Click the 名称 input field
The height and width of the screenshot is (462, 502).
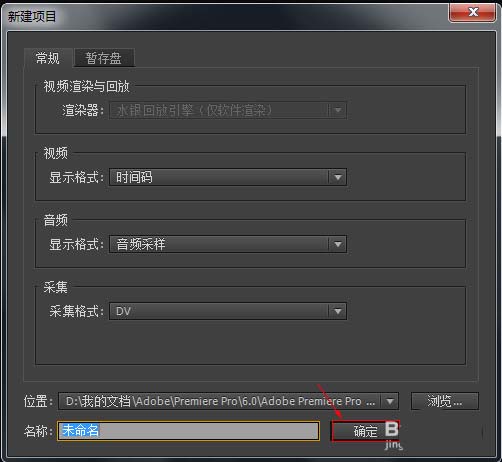188,431
